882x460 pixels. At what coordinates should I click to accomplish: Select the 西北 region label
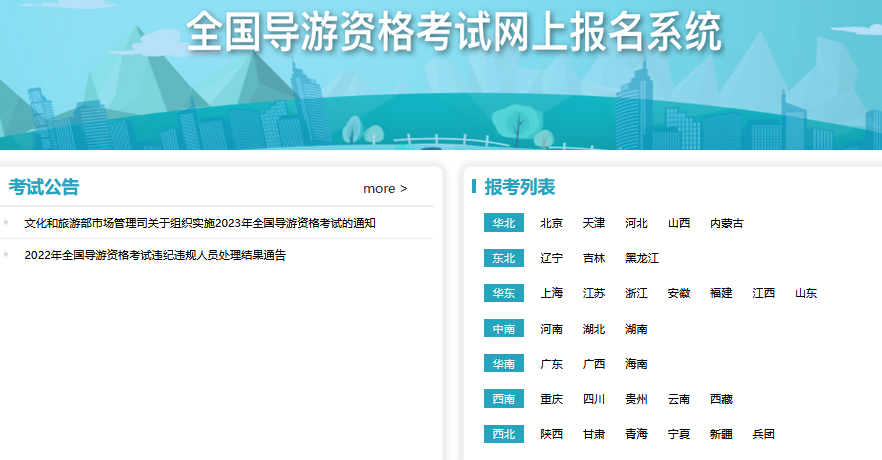point(503,434)
